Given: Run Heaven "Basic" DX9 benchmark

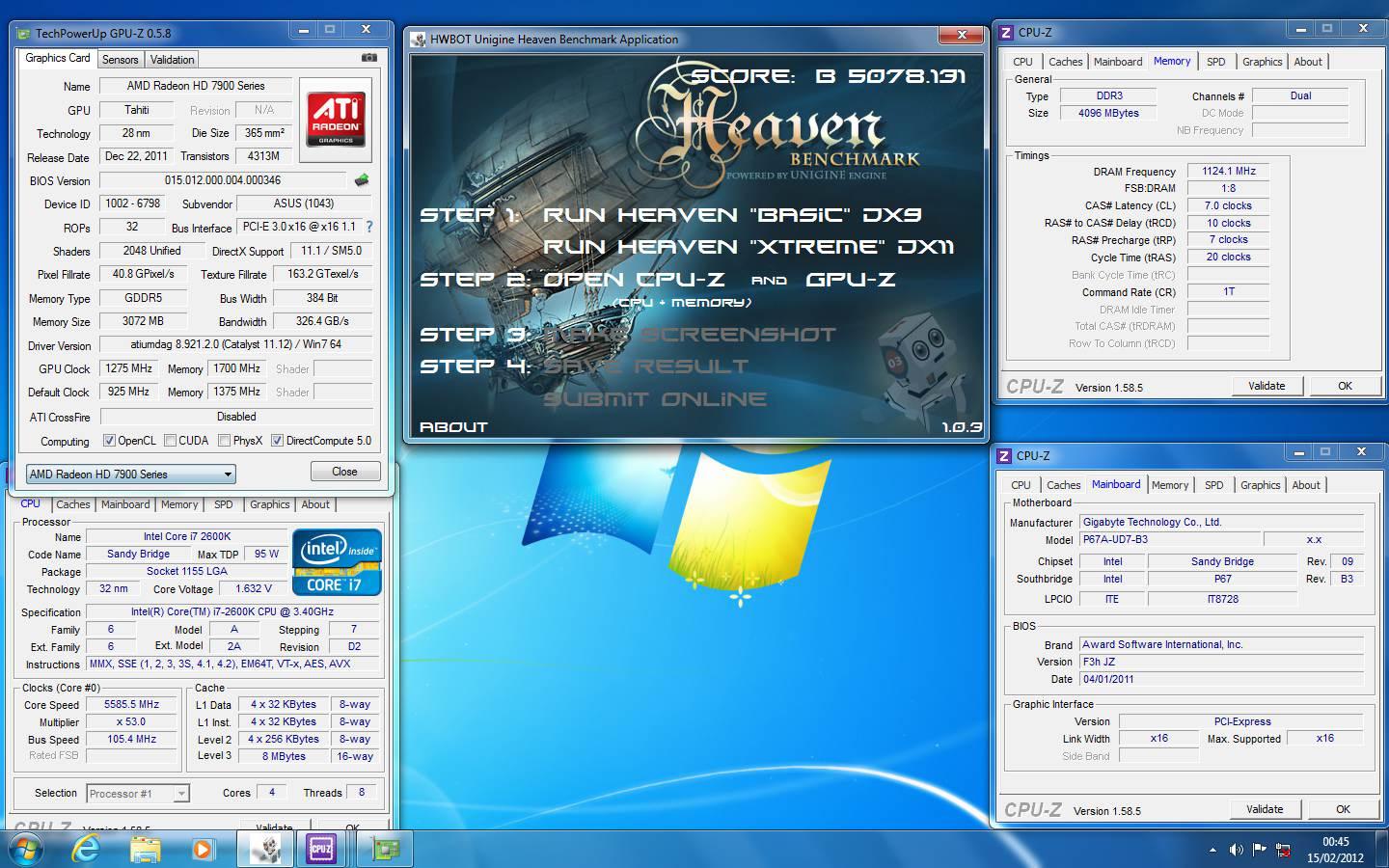Looking at the screenshot, I should (x=732, y=215).
